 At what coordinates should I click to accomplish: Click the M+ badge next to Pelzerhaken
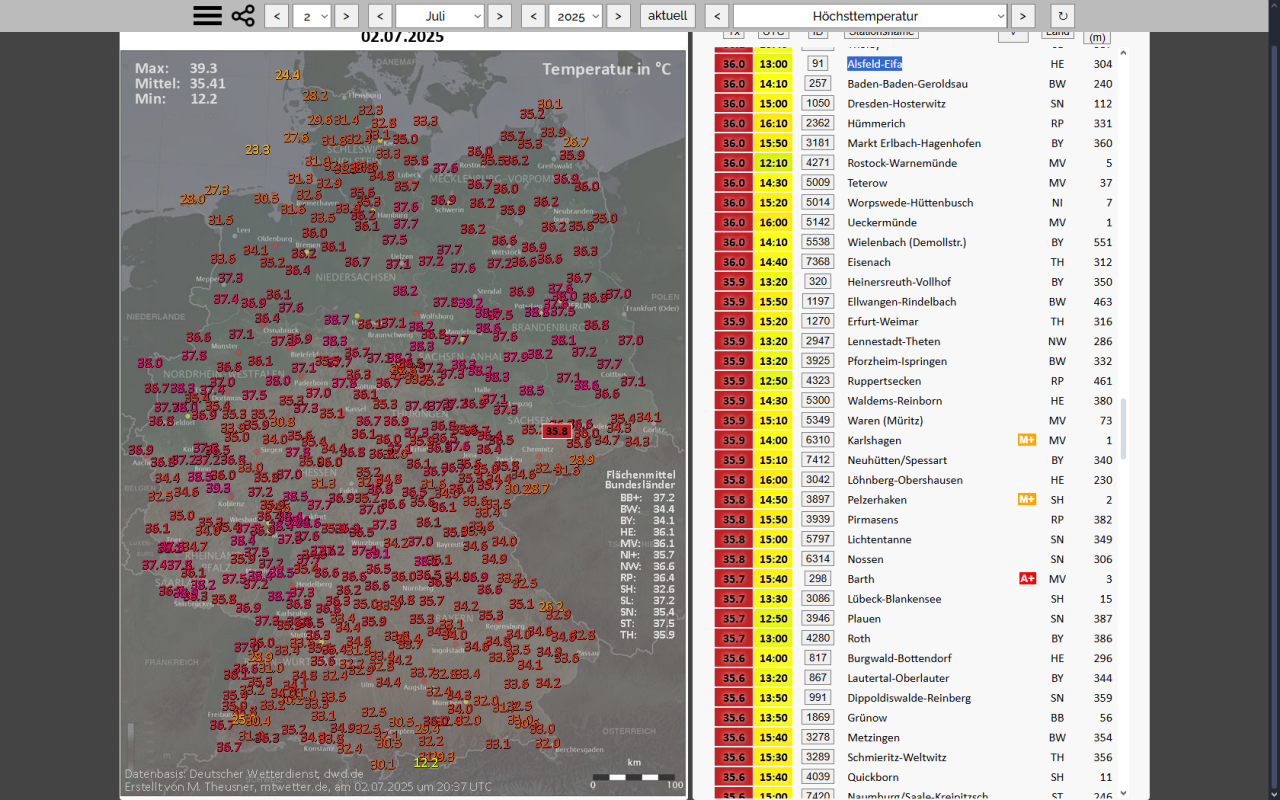coord(1026,499)
